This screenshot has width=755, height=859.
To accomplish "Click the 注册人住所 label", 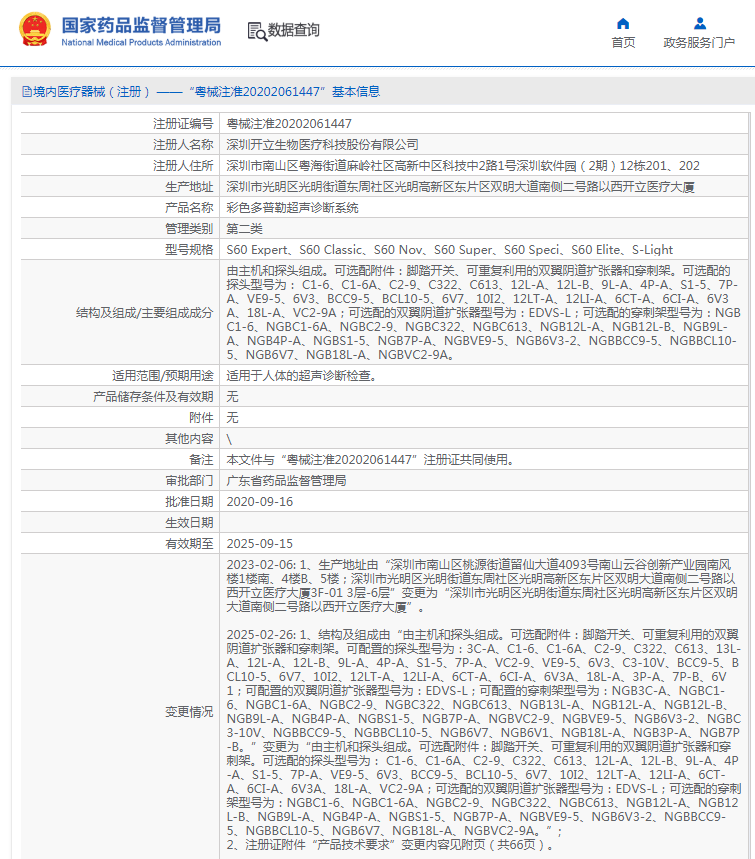I will [183, 165].
